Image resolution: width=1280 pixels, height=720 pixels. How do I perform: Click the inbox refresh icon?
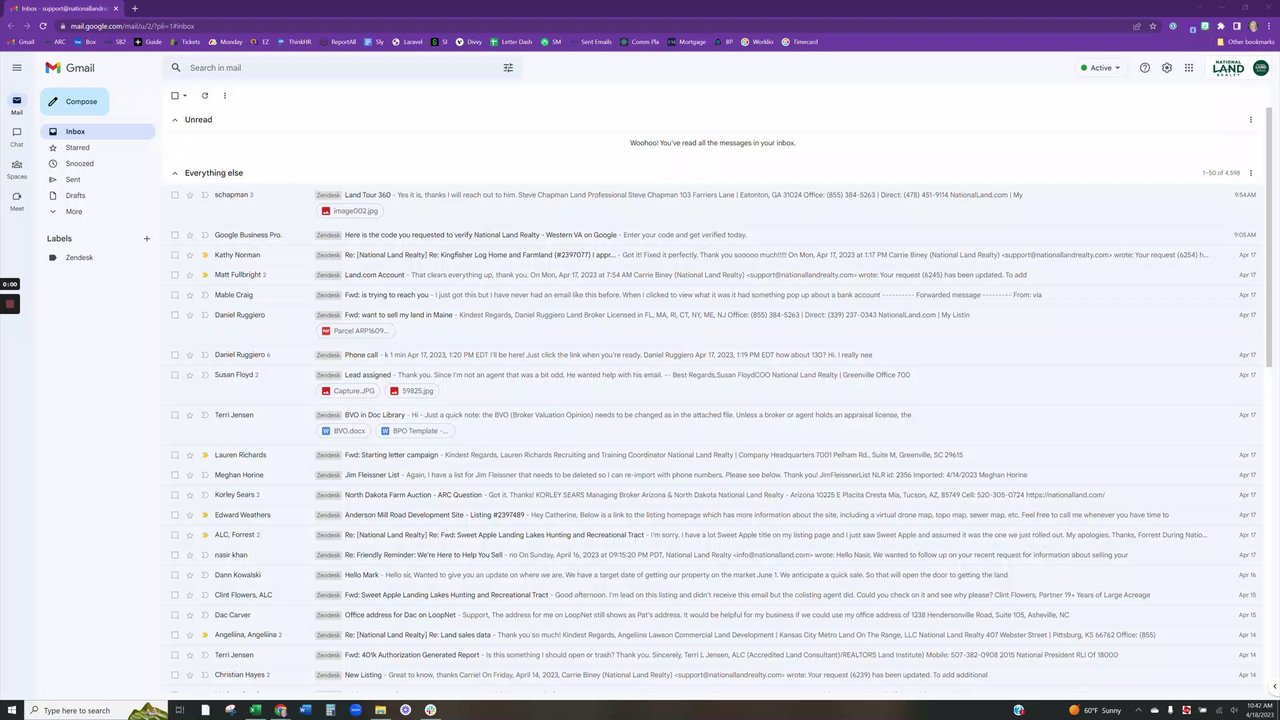205,96
